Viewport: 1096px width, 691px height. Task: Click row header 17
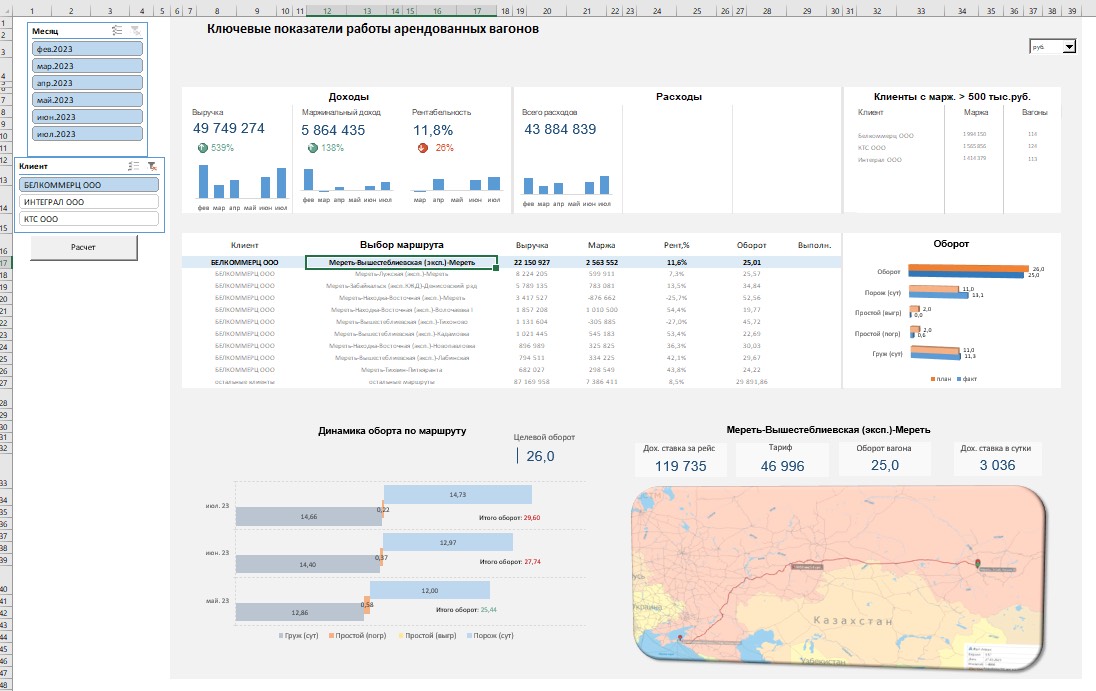coord(5,263)
